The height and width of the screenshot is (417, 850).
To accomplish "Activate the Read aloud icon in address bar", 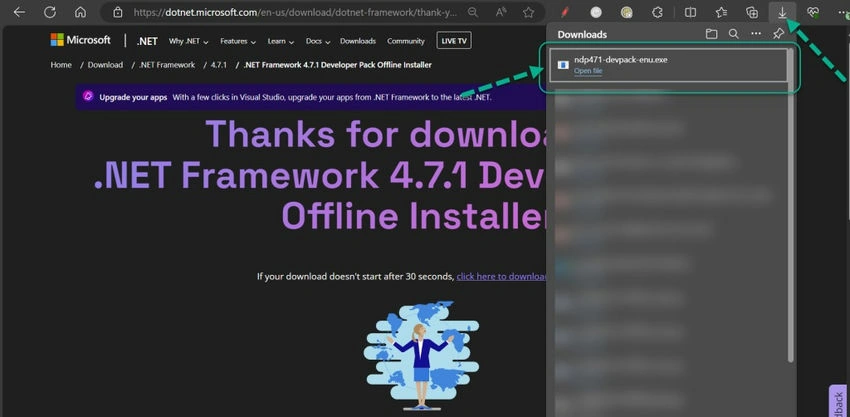I will [x=501, y=12].
